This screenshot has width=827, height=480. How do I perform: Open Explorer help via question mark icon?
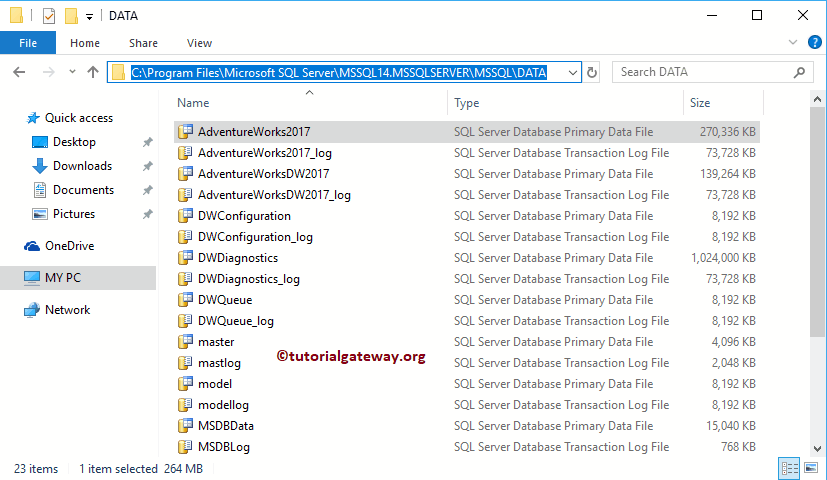point(814,42)
